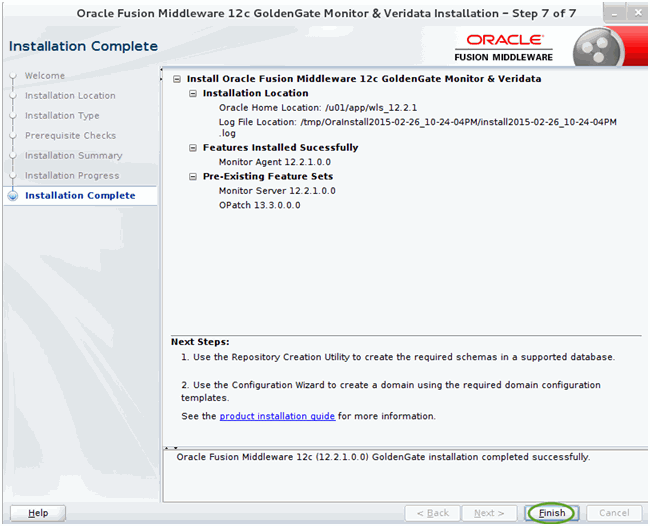This screenshot has height=526, width=650.
Task: Click the Repository Creation Utility step text
Action: [398, 357]
